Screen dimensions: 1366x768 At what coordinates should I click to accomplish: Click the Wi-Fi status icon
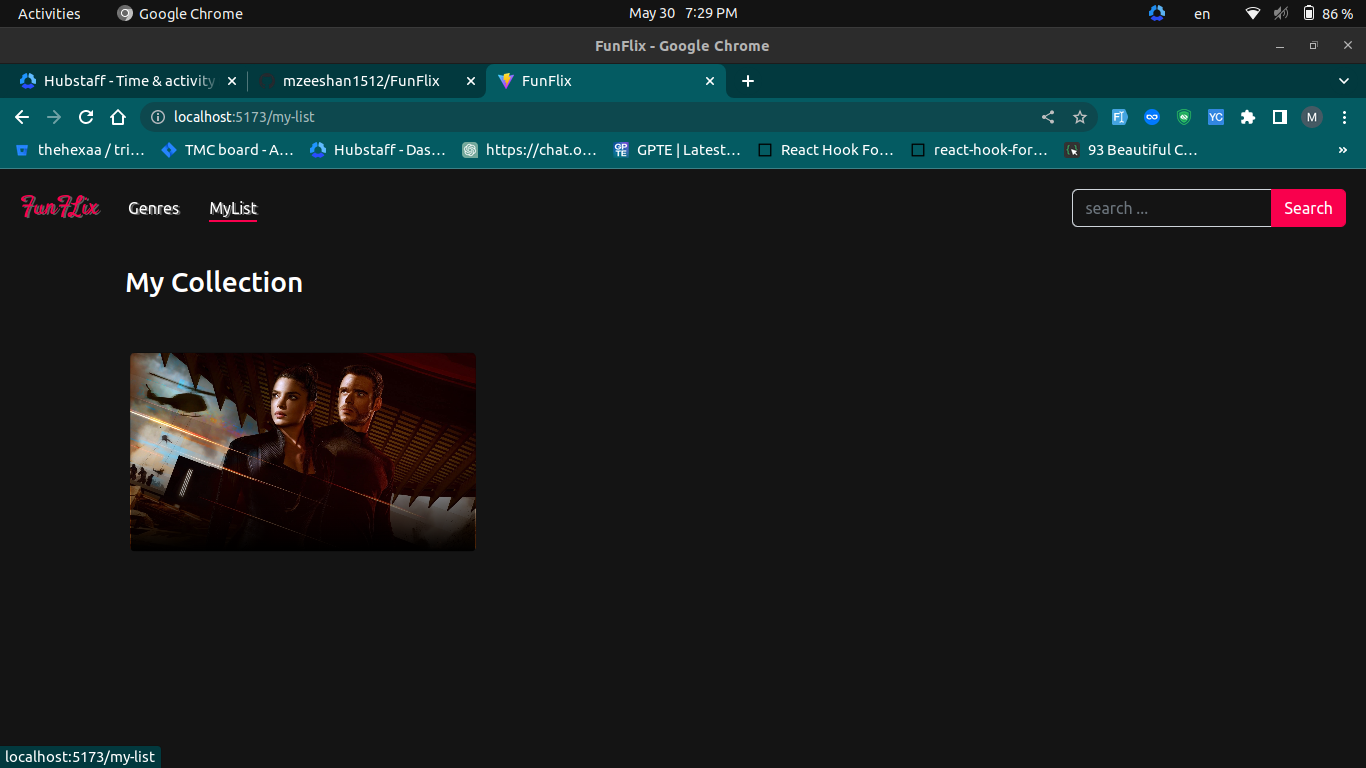point(1253,13)
